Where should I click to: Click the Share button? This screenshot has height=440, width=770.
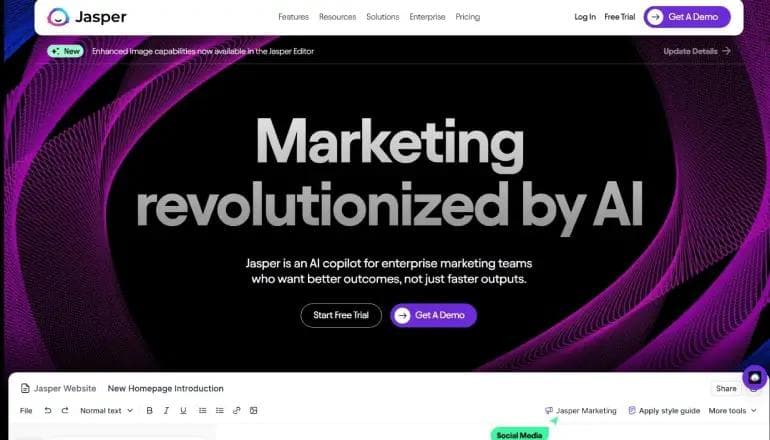click(726, 388)
